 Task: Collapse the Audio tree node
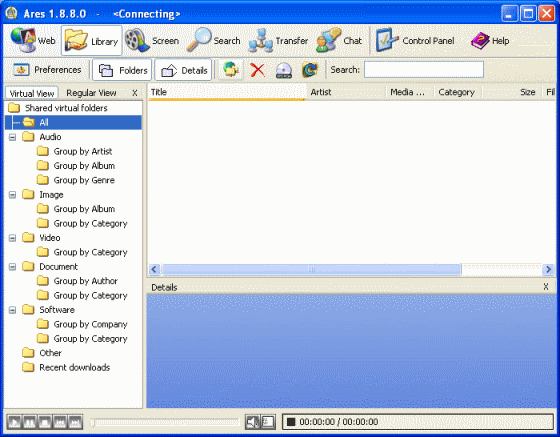12,137
